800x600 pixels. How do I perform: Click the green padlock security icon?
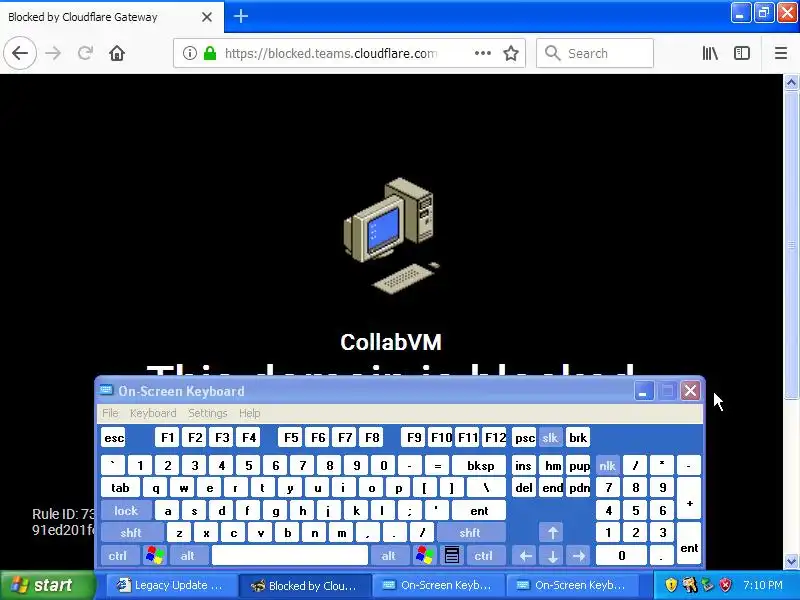coord(210,53)
